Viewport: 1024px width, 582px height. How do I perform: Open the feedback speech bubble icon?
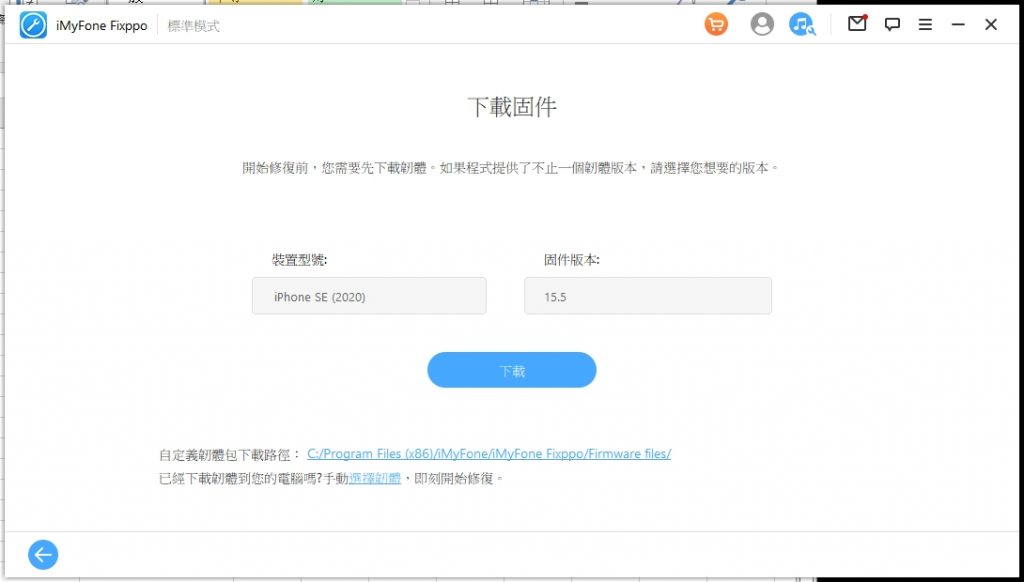[x=892, y=25]
